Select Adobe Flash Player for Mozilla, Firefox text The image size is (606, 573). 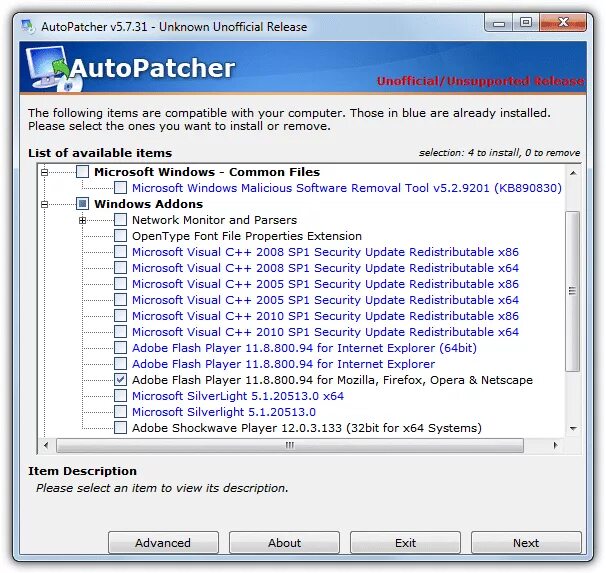[x=332, y=380]
